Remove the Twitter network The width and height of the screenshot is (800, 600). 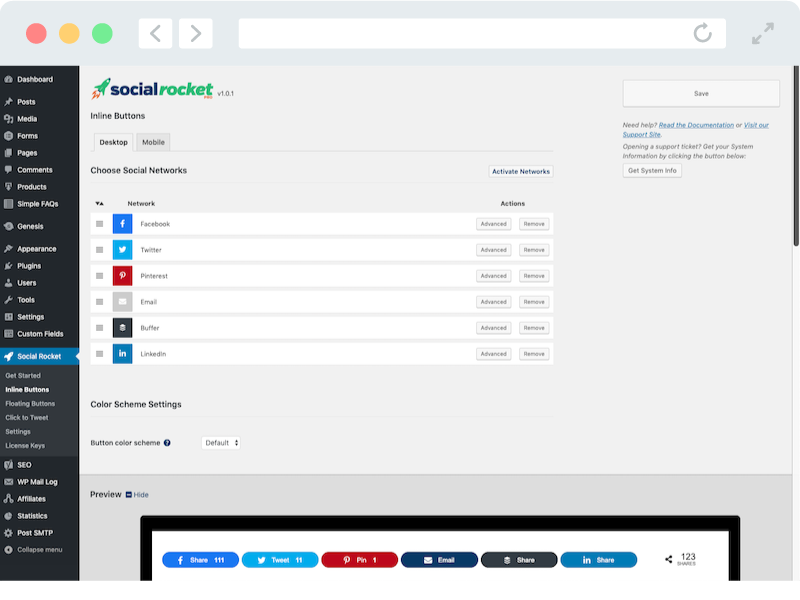click(534, 250)
